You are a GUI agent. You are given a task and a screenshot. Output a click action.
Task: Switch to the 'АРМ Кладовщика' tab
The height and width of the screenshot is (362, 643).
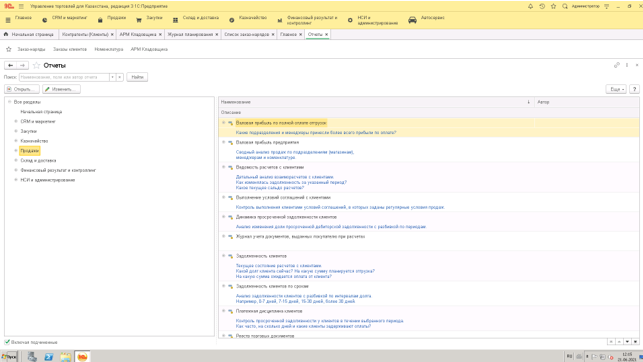click(138, 34)
